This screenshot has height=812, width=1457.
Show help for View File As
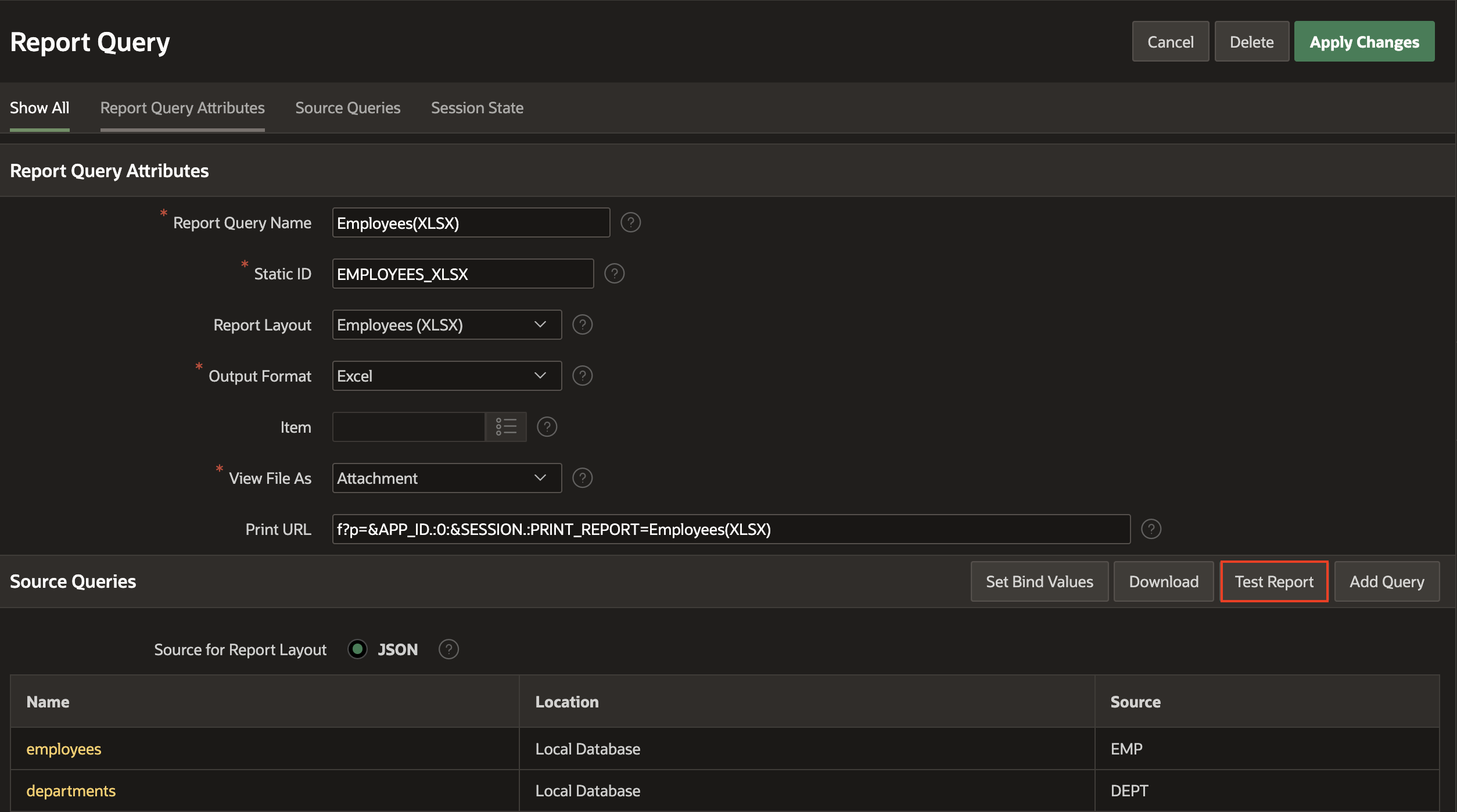582,478
